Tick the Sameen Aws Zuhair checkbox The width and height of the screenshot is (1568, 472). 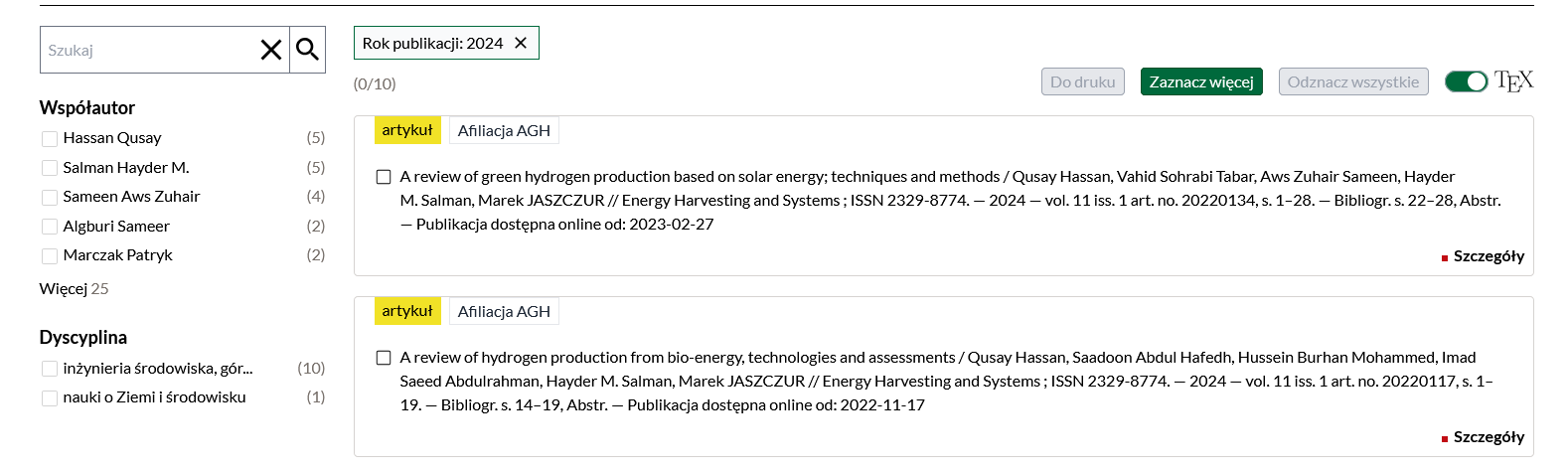point(50,197)
